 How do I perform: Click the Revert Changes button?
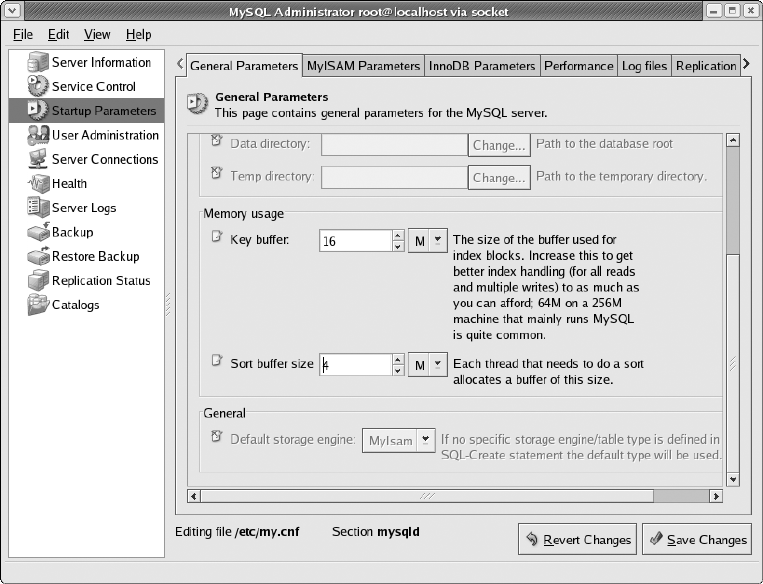(578, 539)
